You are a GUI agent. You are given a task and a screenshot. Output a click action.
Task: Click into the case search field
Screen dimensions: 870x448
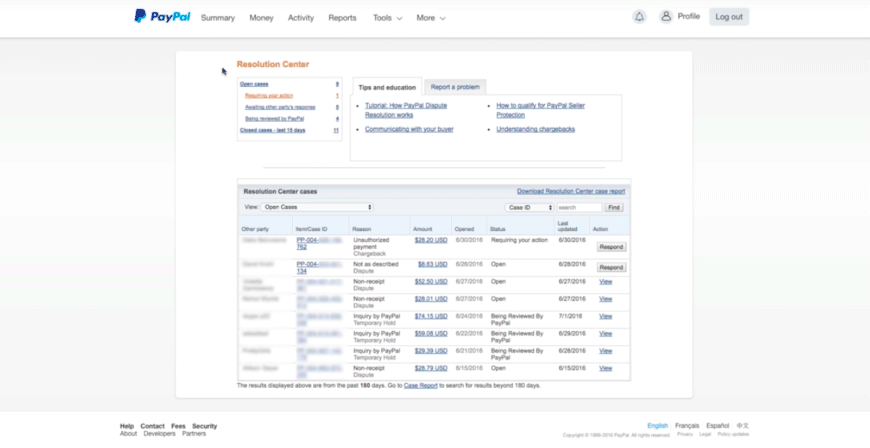pyautogui.click(x=579, y=207)
